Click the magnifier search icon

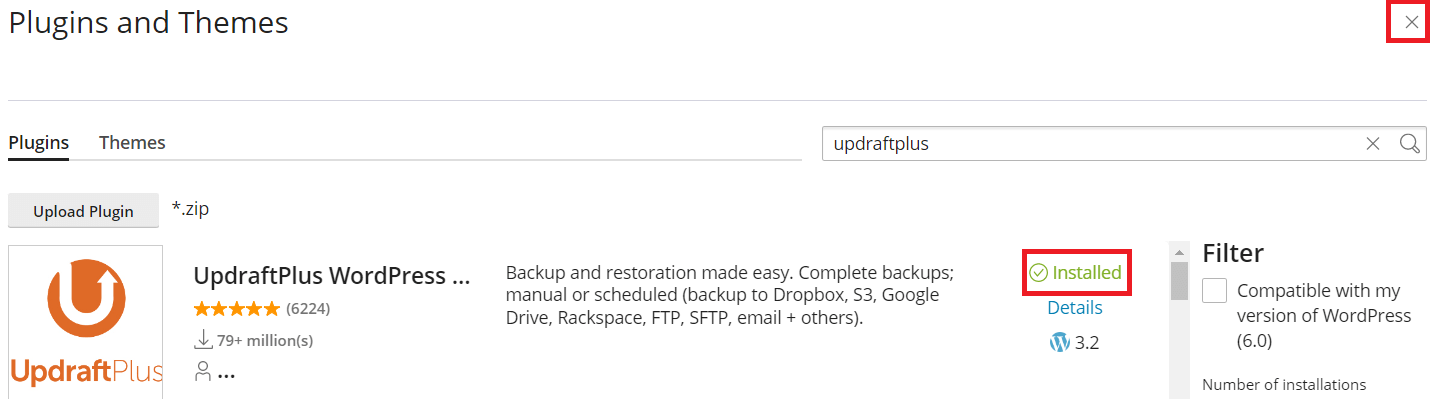point(1410,144)
